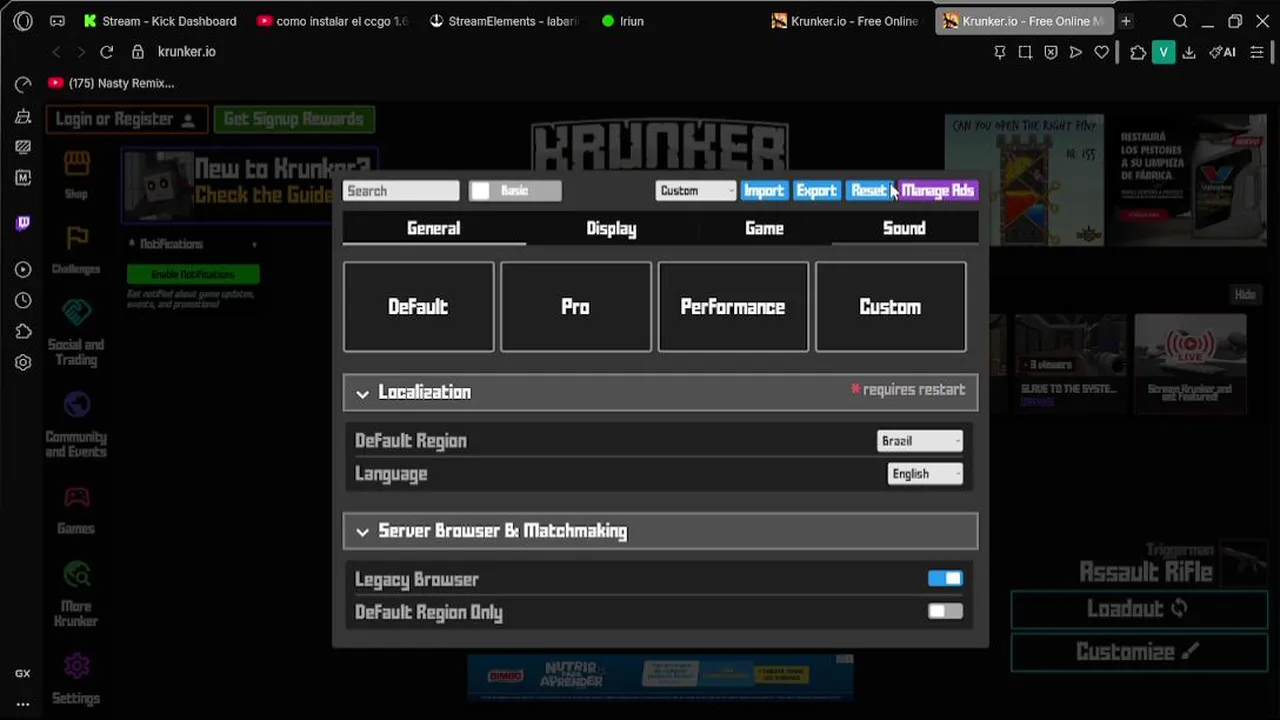Viewport: 1280px width, 720px height.
Task: Go back with the browser arrow
Action: click(56, 52)
